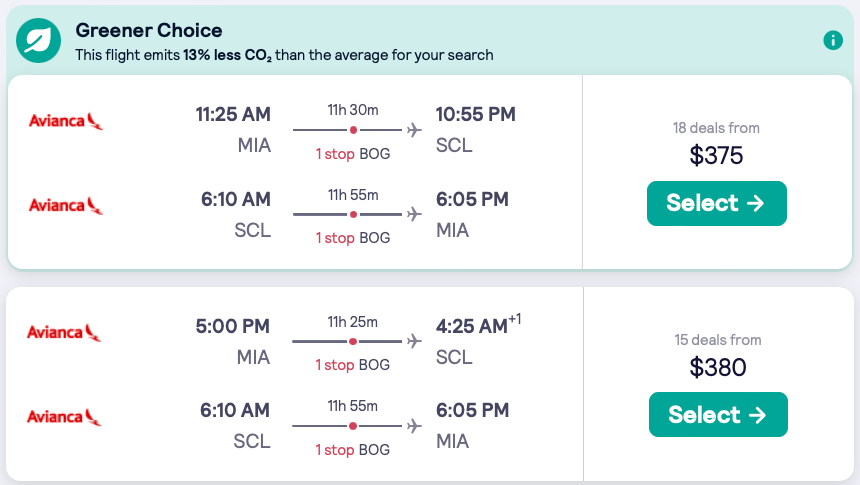The width and height of the screenshot is (860, 485).
Task: Click airplane icon on the 11h 30m leg
Action: [x=414, y=130]
